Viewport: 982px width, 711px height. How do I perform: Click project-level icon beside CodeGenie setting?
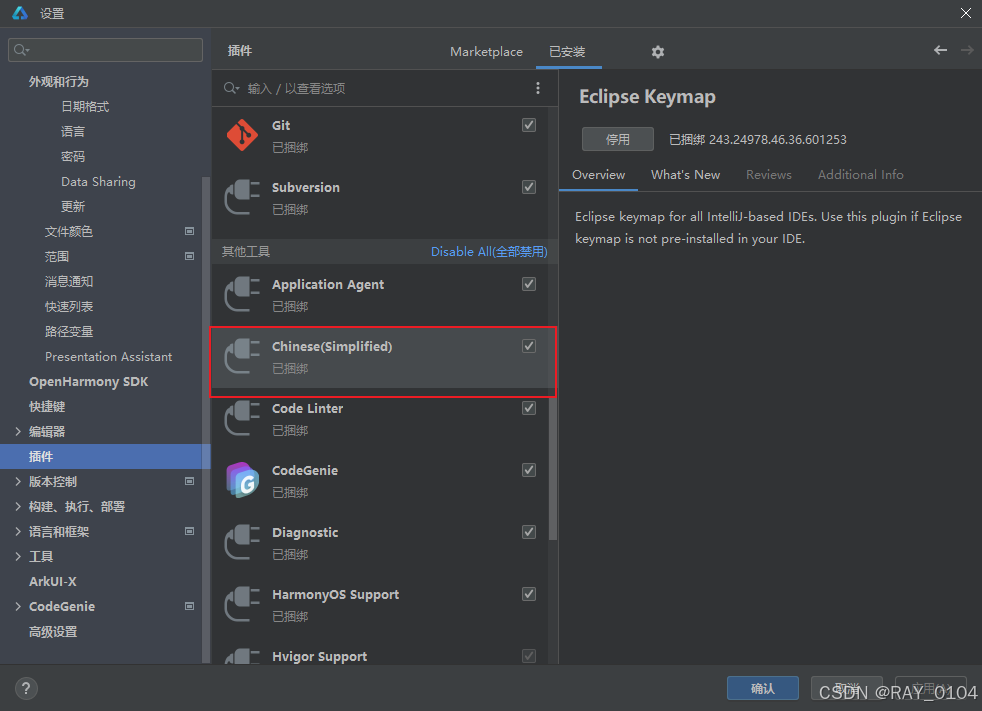pos(189,606)
